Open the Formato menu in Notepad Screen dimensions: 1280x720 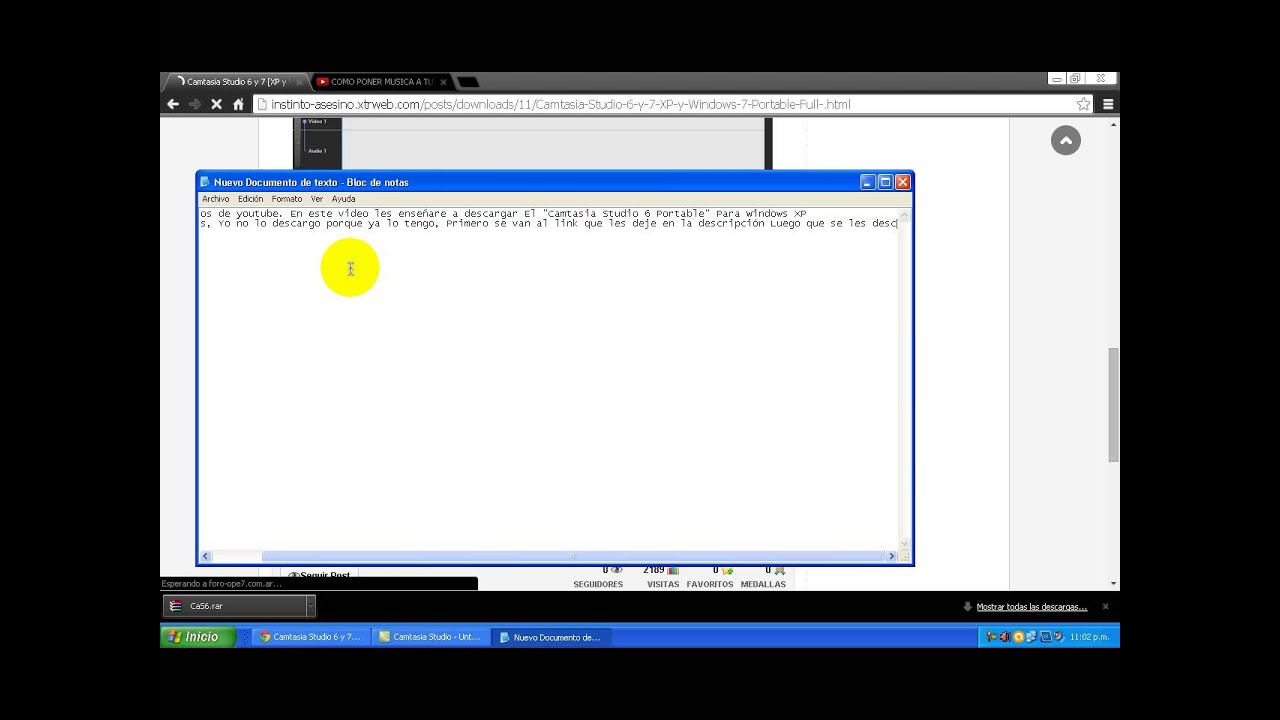tap(286, 199)
